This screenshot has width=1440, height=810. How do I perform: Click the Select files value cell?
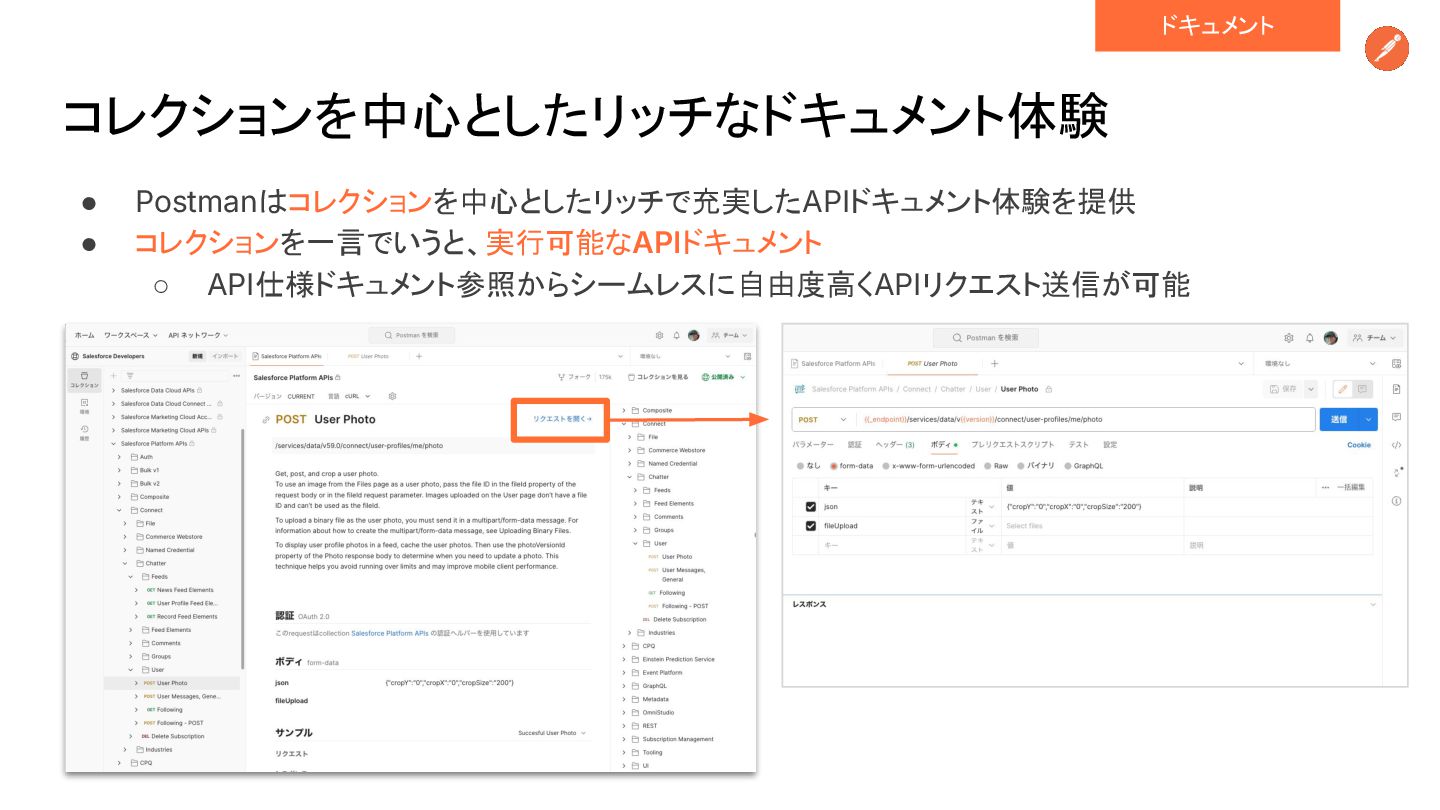click(x=1092, y=526)
